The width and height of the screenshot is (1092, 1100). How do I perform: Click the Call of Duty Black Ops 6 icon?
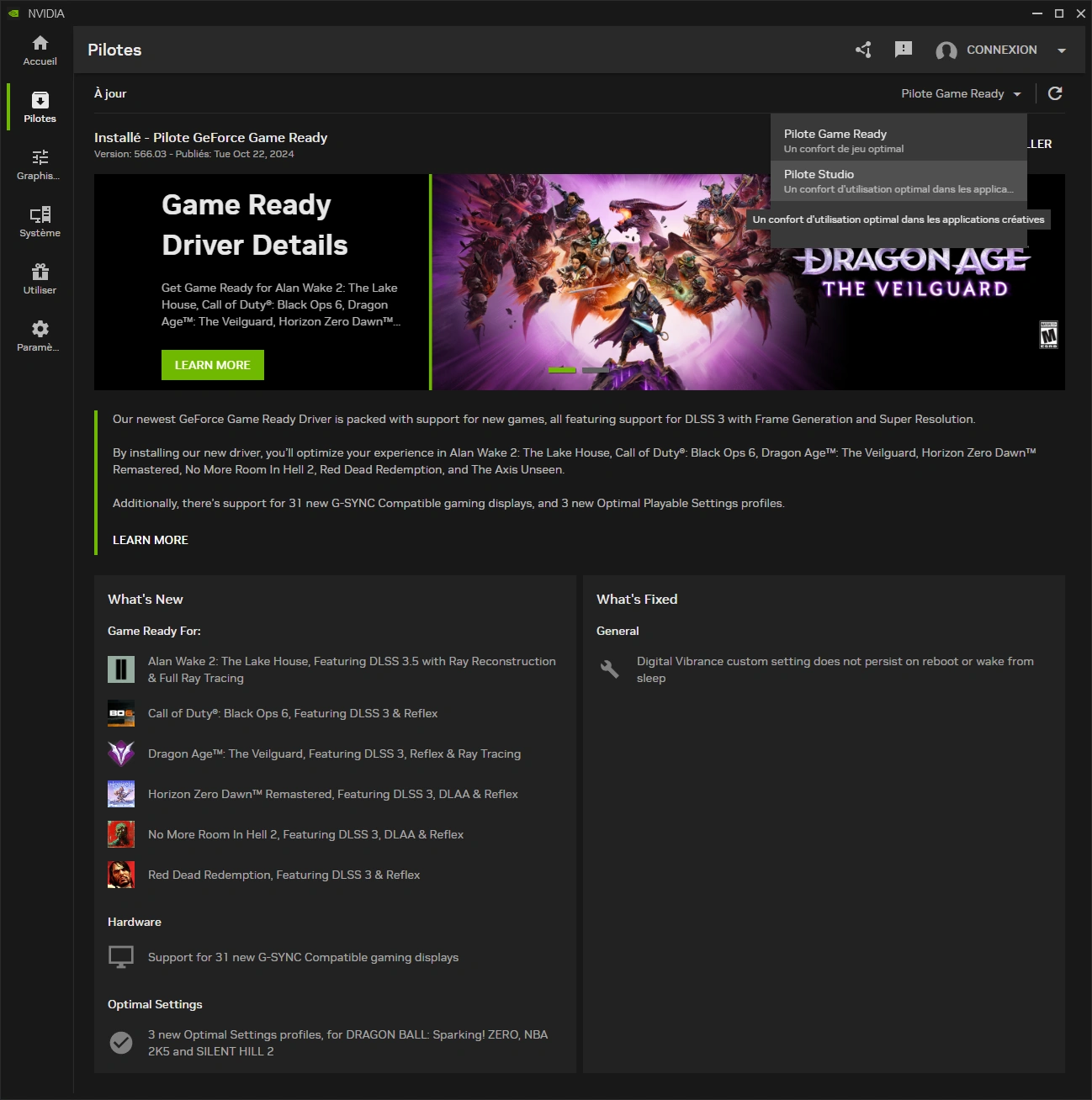pos(121,713)
